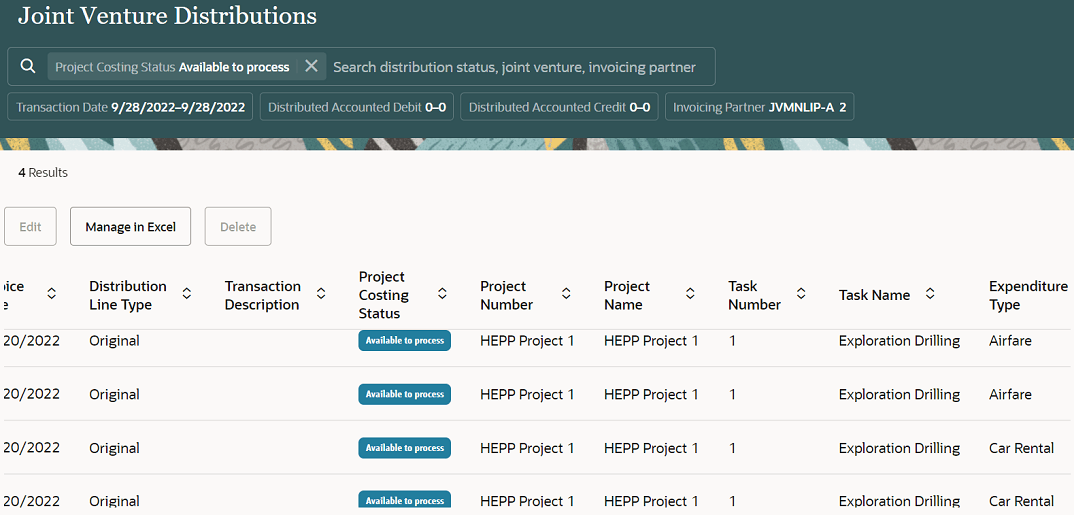Click first row's Available to process badge
1074x515 pixels.
tap(405, 341)
